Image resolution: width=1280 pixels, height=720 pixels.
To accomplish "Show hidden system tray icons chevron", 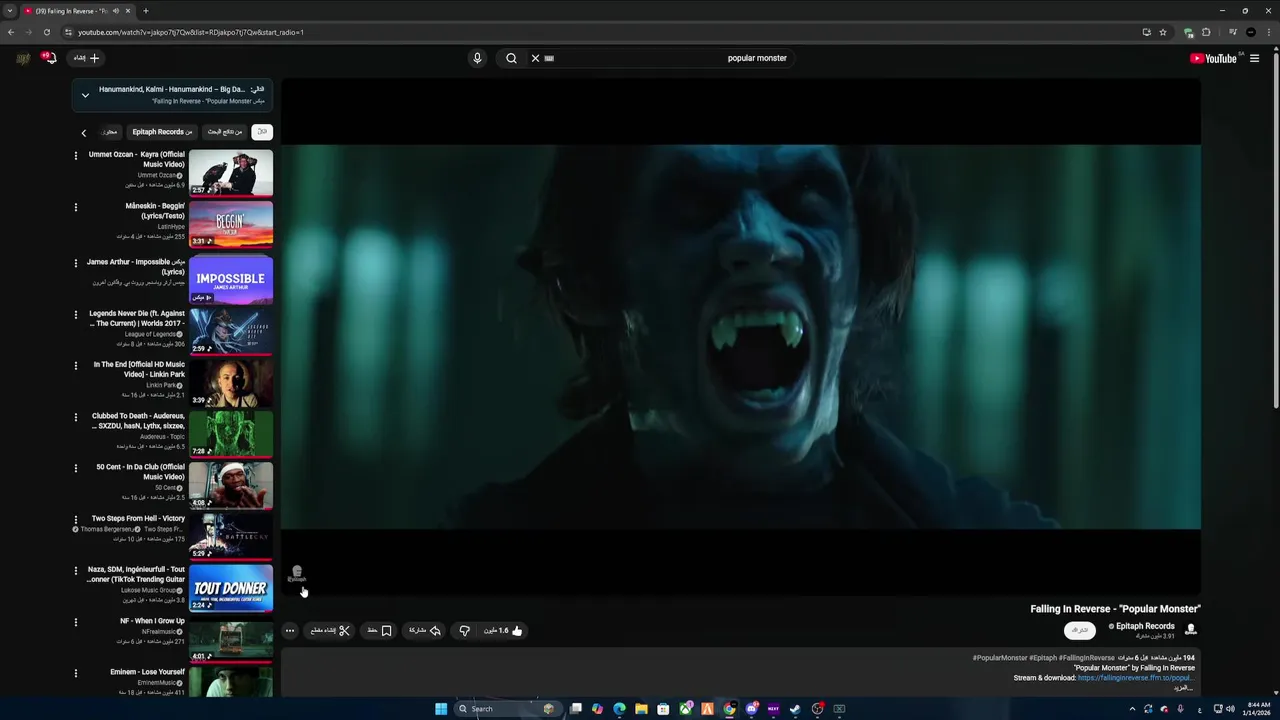I will tap(1132, 709).
